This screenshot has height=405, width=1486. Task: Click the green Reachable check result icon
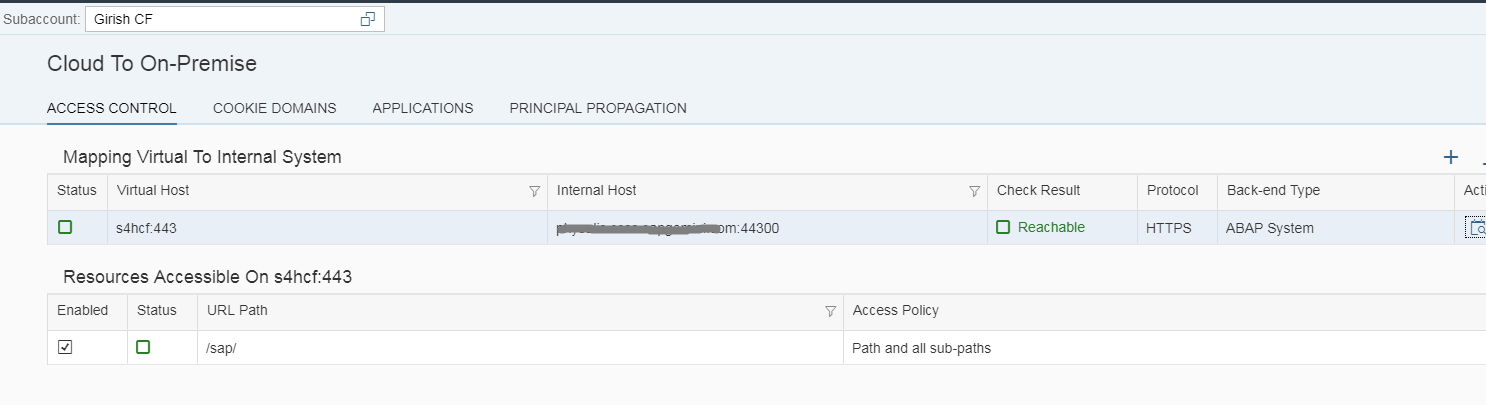pos(1004,227)
